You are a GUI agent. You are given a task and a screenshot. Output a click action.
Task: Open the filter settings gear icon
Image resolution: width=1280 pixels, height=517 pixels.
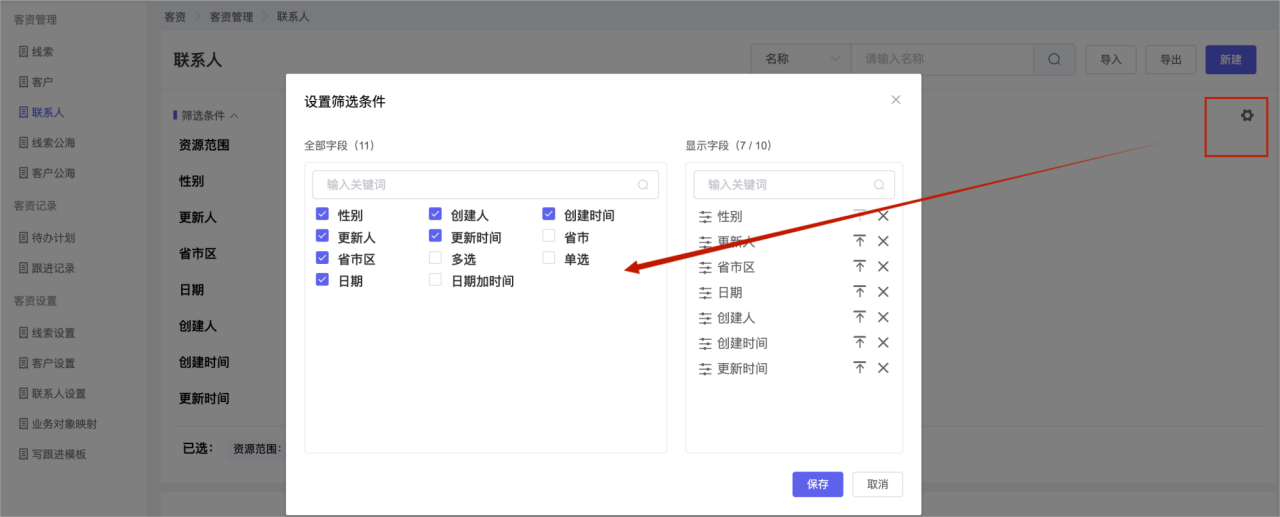[x=1246, y=115]
